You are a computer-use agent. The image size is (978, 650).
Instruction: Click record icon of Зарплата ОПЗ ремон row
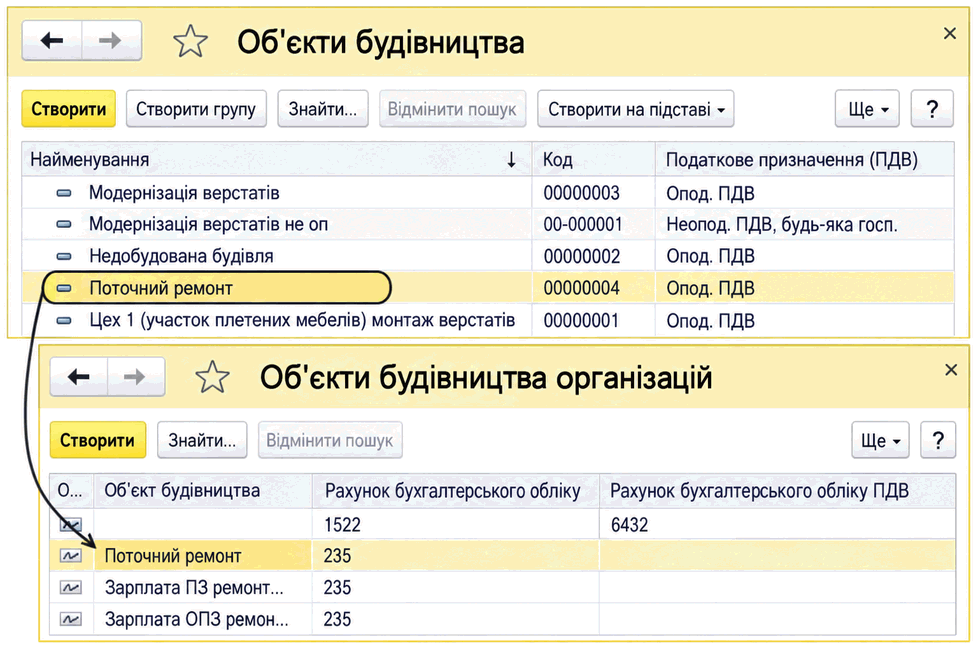coord(70,619)
